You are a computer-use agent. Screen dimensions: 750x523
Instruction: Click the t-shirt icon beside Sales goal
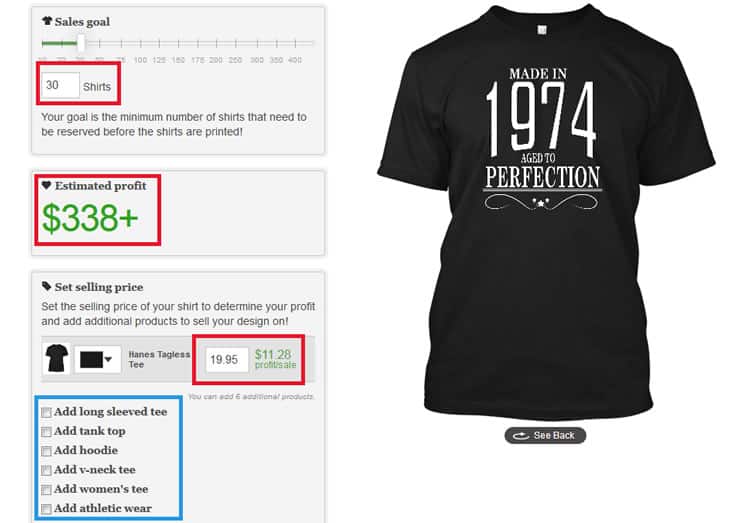(47, 21)
